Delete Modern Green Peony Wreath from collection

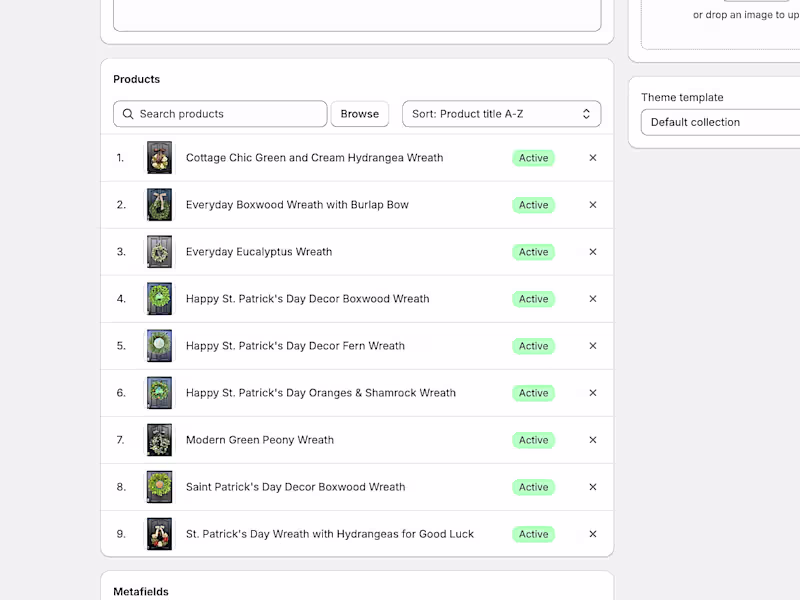pos(593,440)
